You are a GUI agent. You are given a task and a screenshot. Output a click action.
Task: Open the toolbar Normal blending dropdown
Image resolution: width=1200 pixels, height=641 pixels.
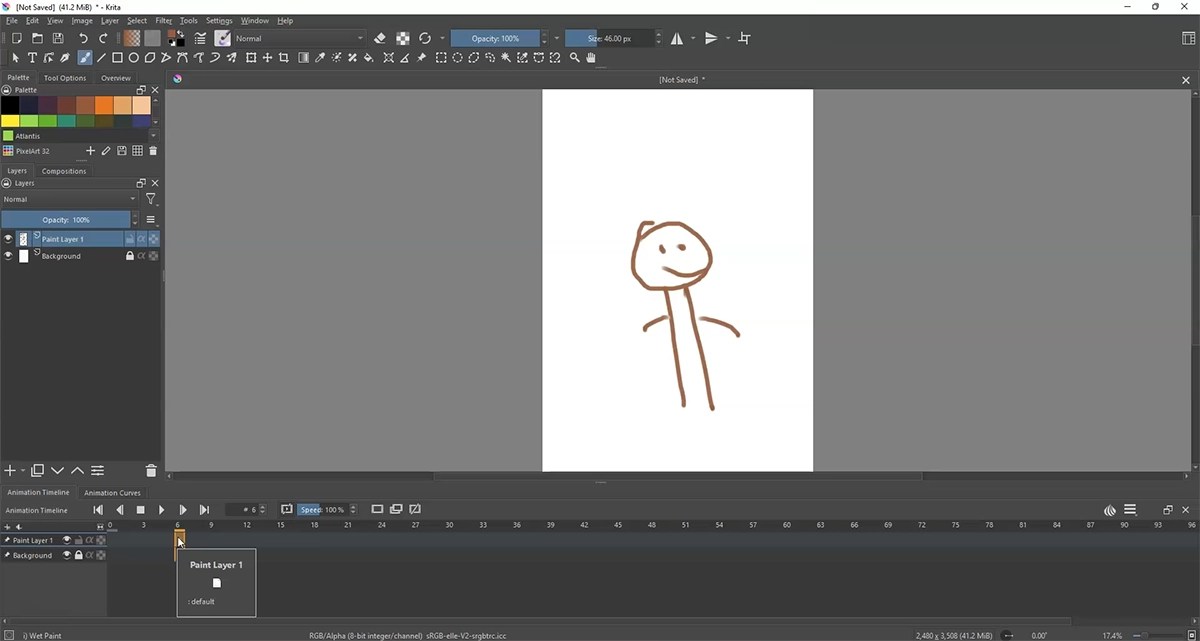pyautogui.click(x=300, y=38)
